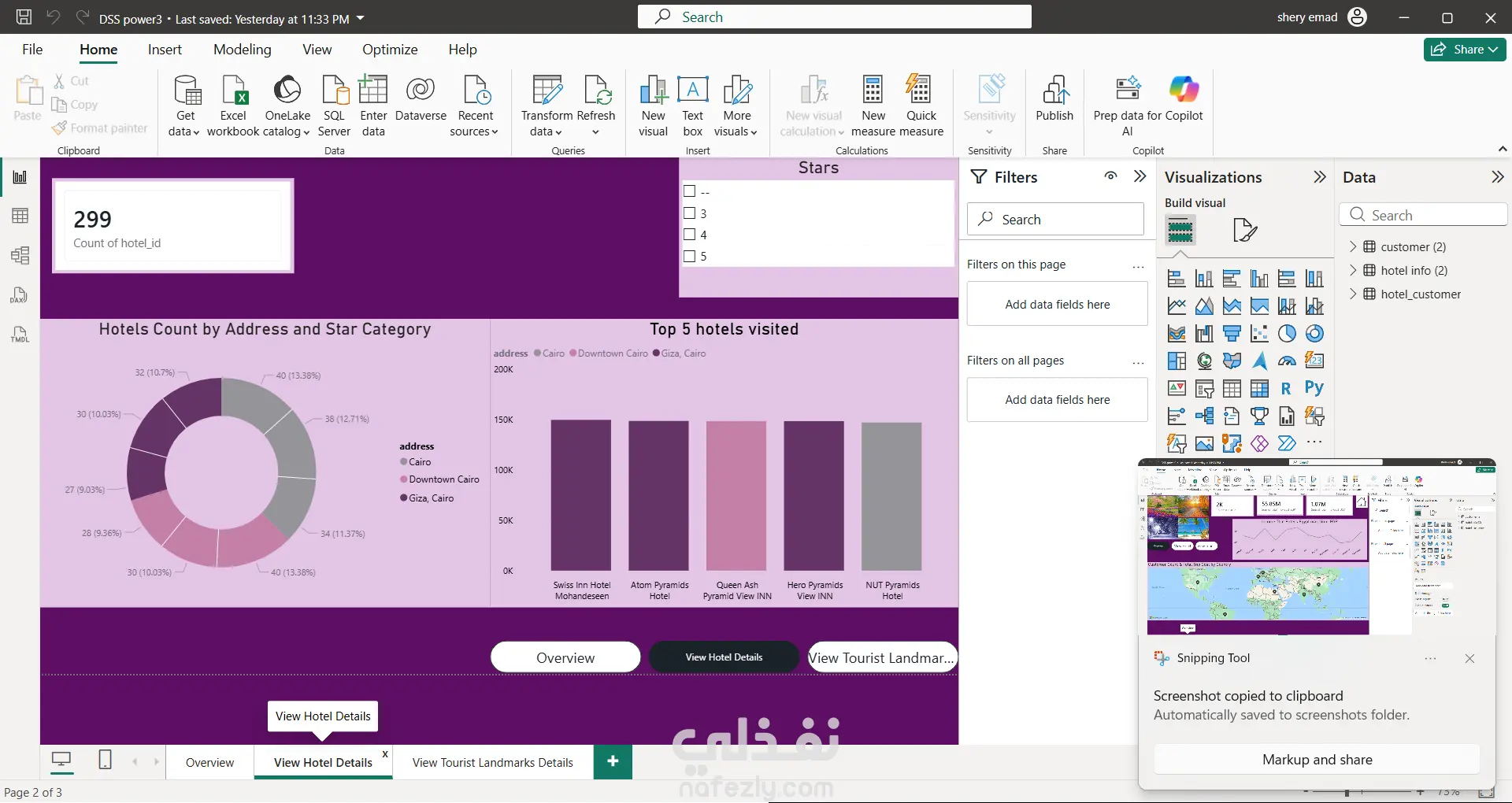Open DAX query view in sidebar
The height and width of the screenshot is (803, 1512).
20,295
